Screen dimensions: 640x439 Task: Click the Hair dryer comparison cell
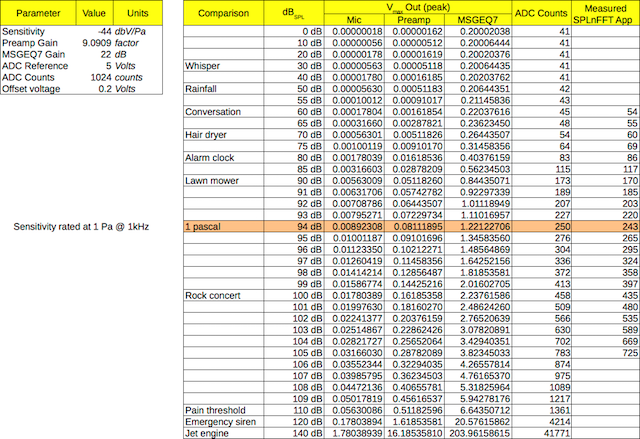pyautogui.click(x=207, y=135)
